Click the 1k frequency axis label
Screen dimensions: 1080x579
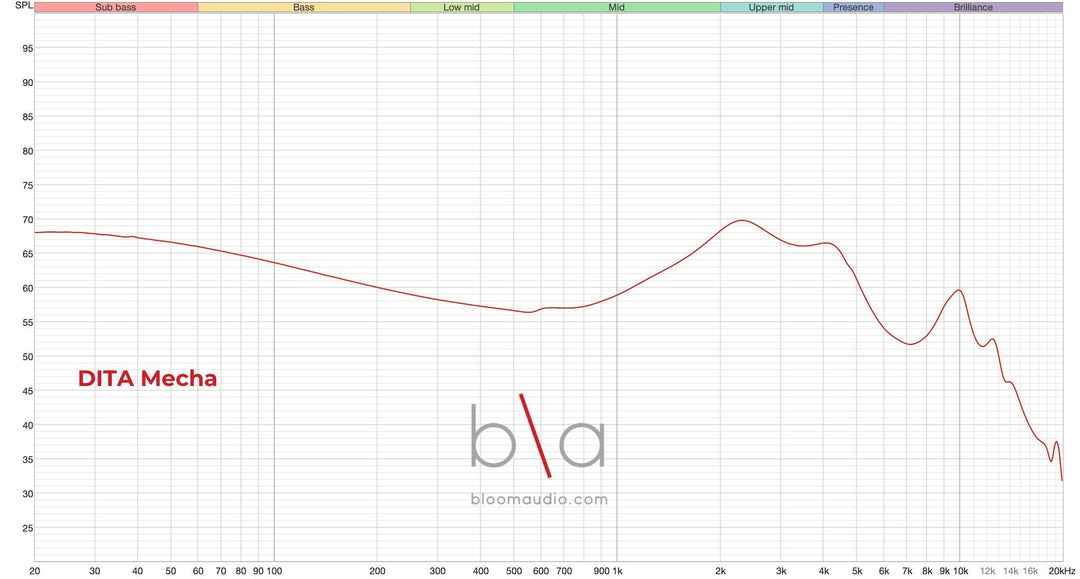[x=617, y=571]
